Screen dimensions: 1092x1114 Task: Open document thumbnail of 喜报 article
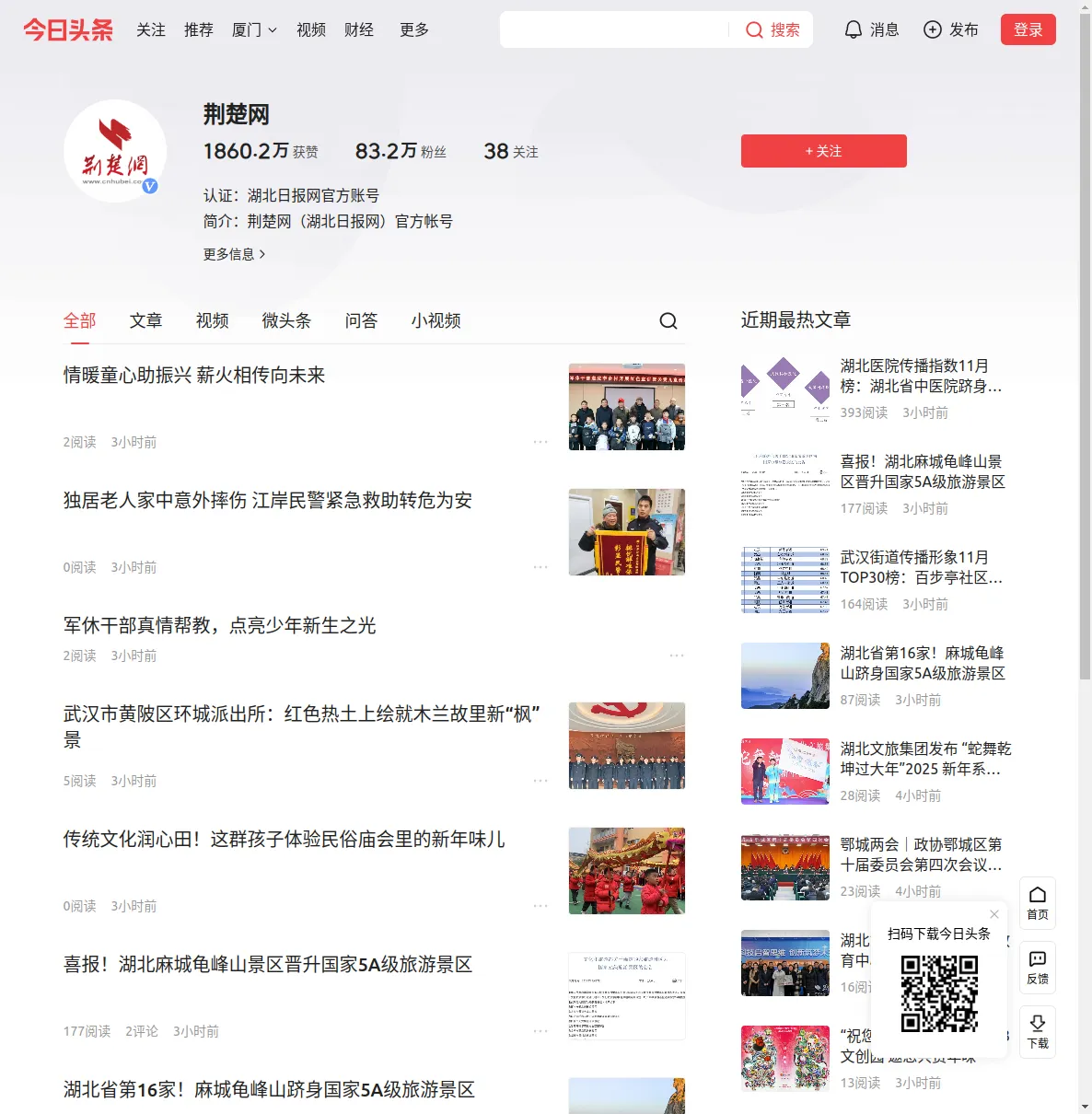tap(627, 996)
